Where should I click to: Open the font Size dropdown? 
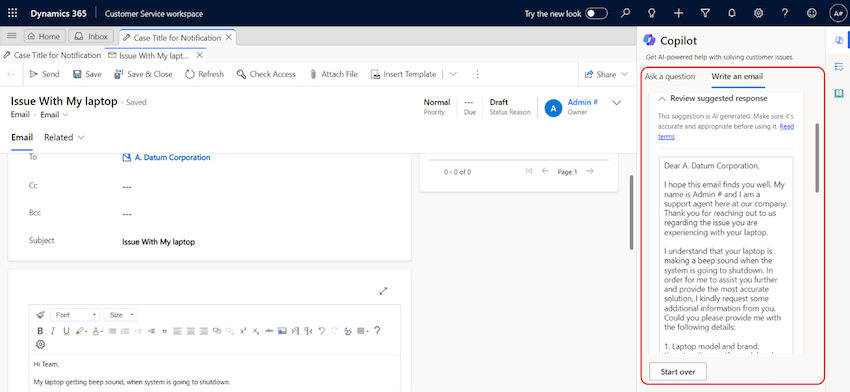(x=120, y=315)
